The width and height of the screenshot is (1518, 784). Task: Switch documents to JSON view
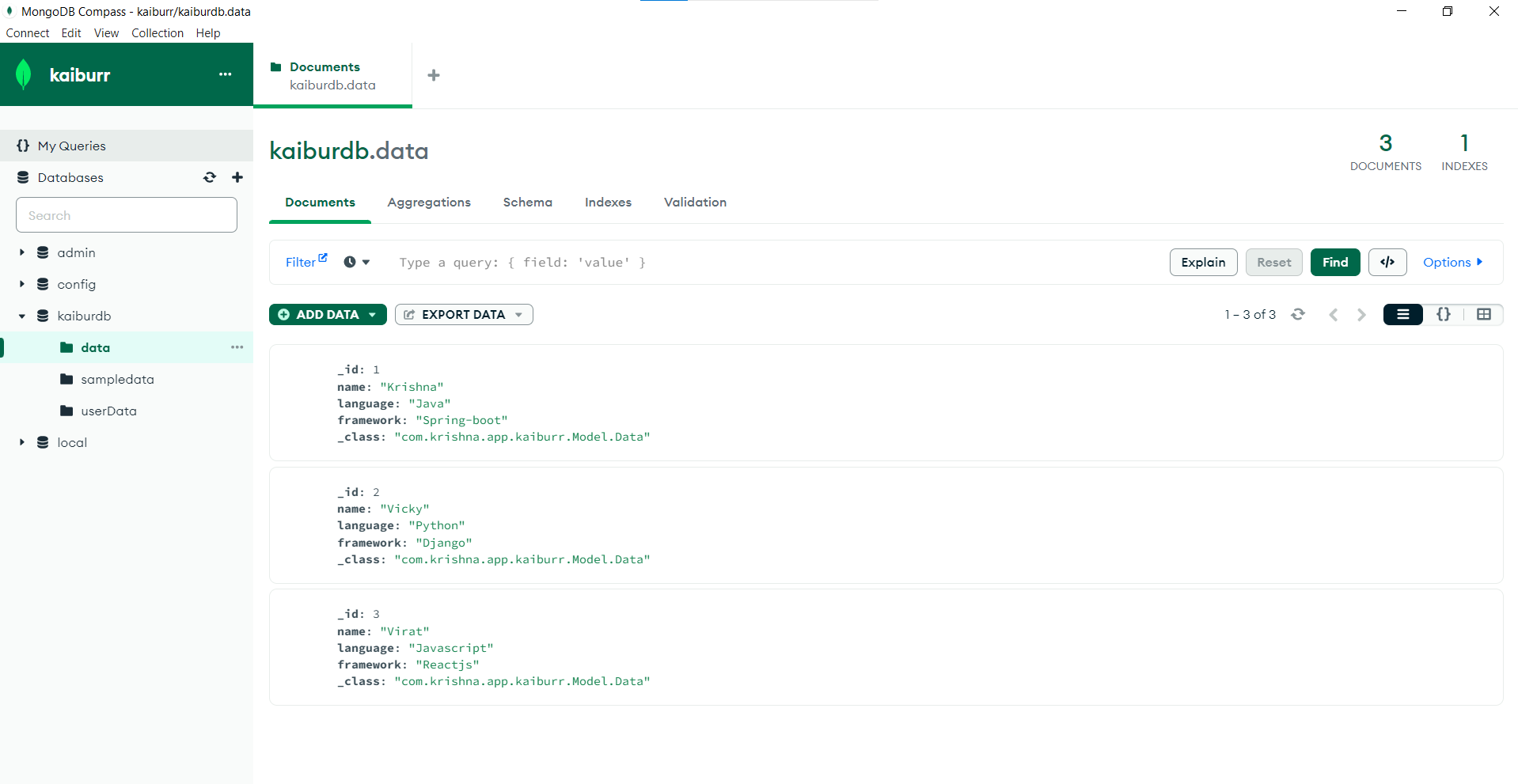[1443, 314]
